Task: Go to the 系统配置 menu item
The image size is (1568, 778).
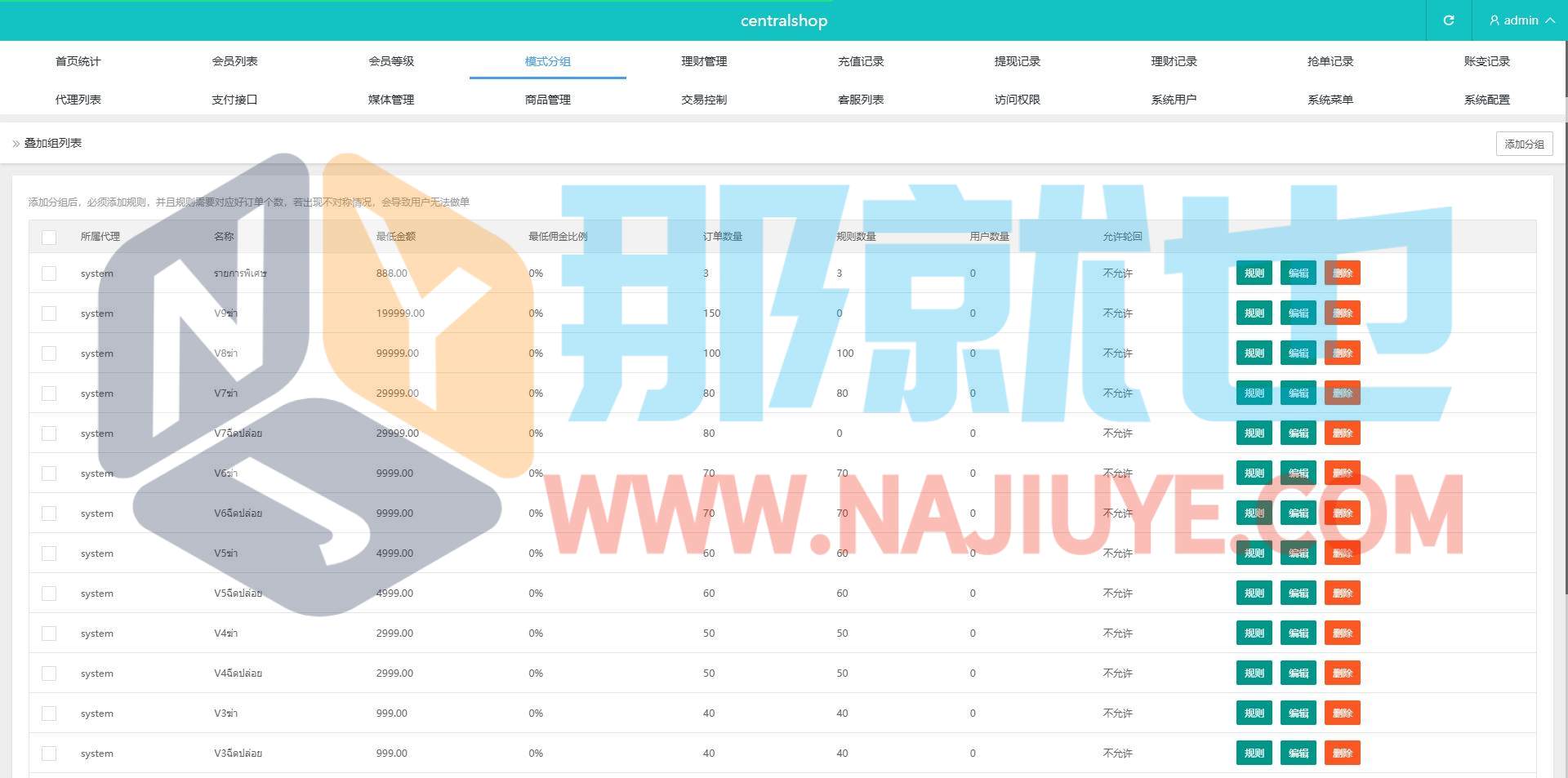Action: 1486,100
